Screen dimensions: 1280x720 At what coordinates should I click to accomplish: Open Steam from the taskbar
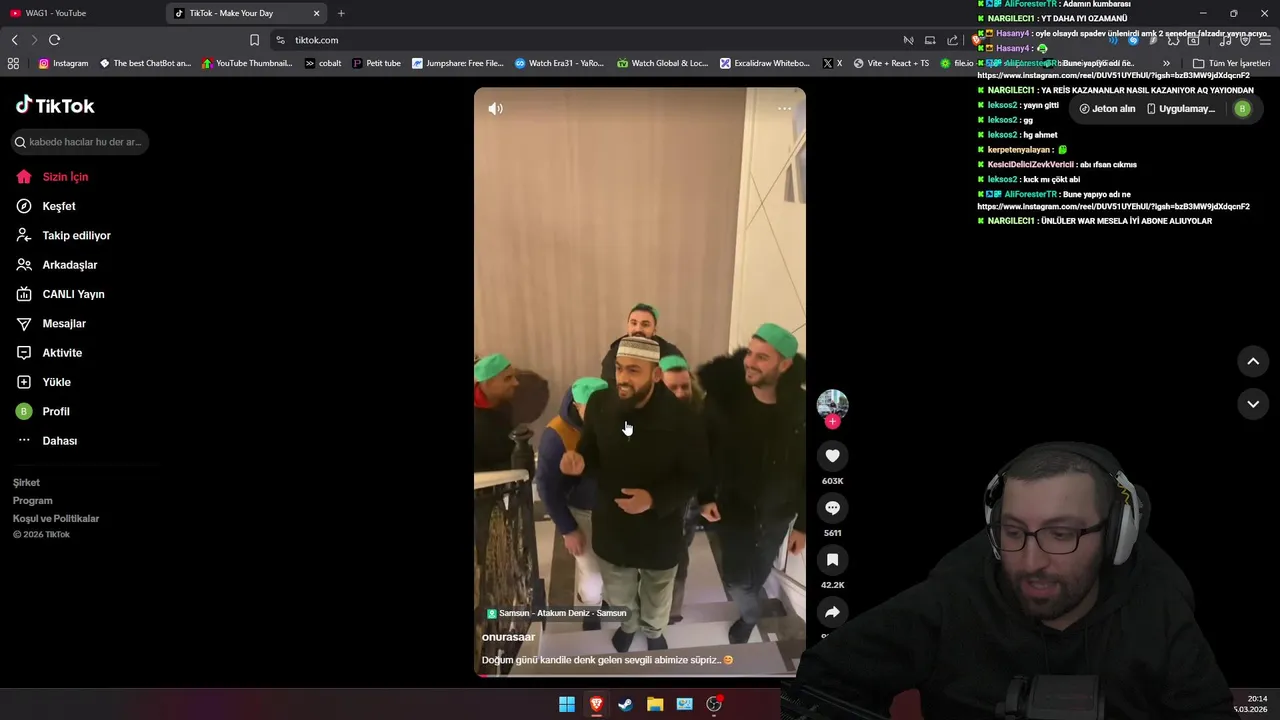[x=625, y=704]
